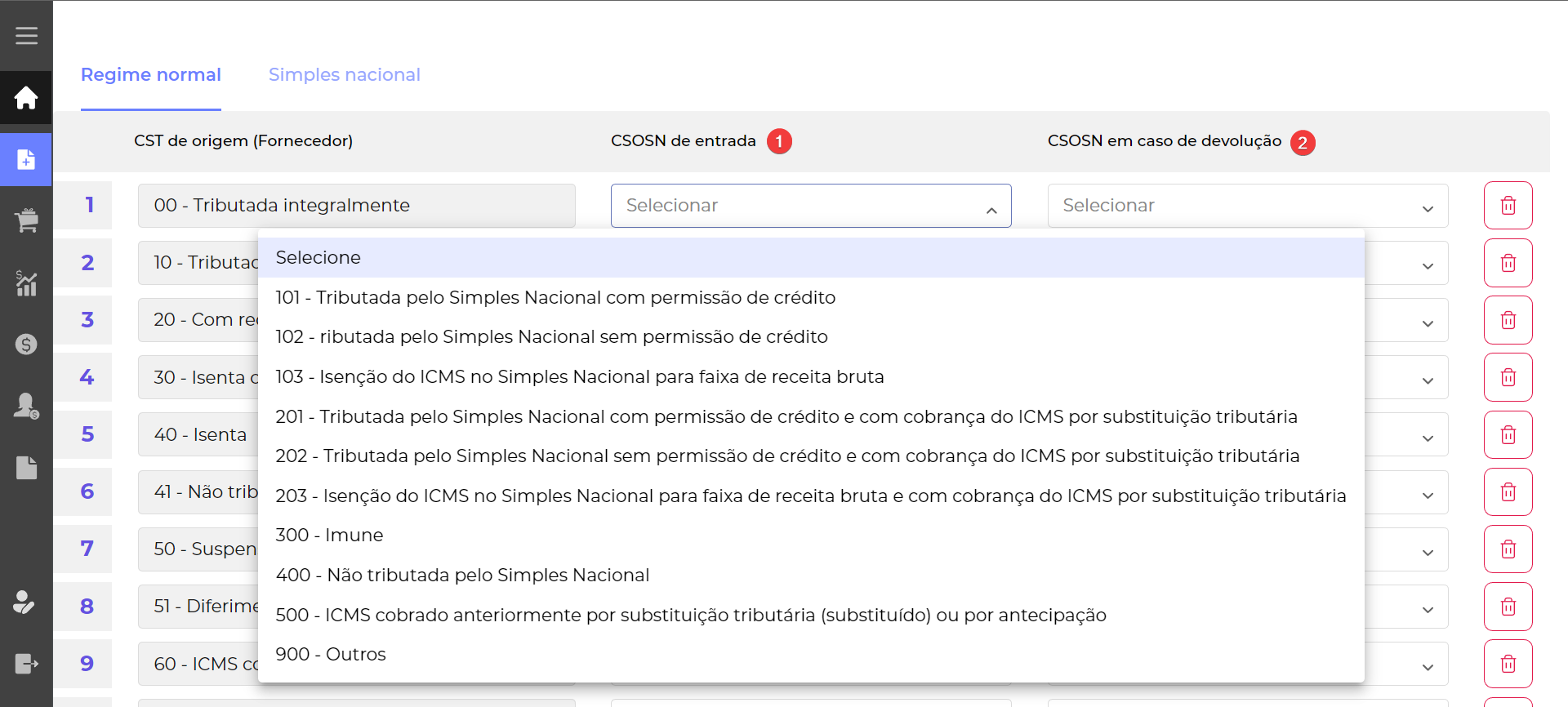Collapse the CSOSN de entrada dropdown
Viewport: 1568px width, 707px height.
(x=991, y=210)
